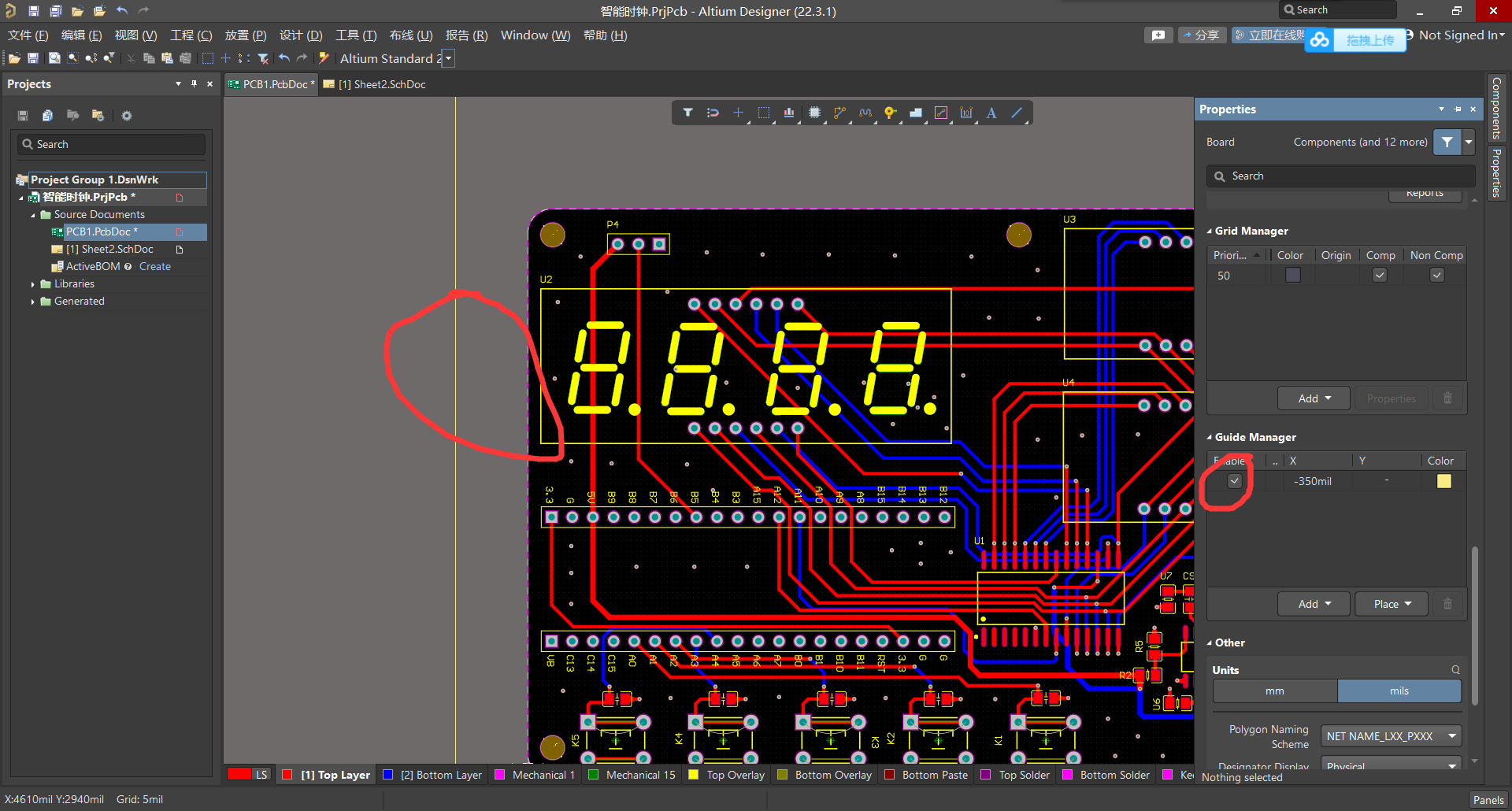This screenshot has width=1512, height=811.
Task: Select the highlighted keepout track tool
Action: (940, 113)
